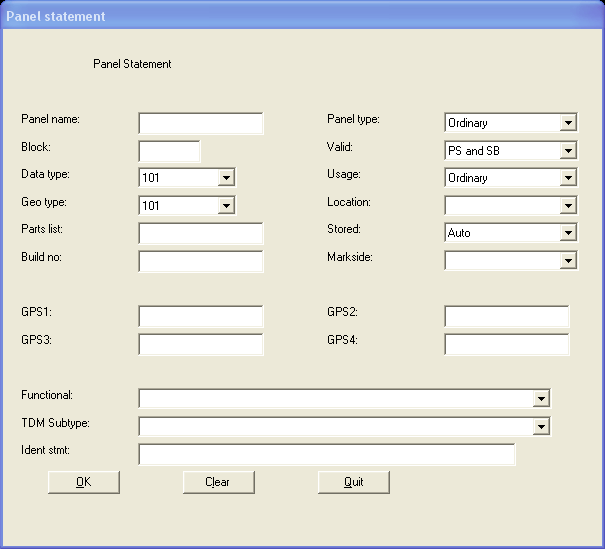Click the Quit button
This screenshot has width=605, height=549.
click(354, 482)
